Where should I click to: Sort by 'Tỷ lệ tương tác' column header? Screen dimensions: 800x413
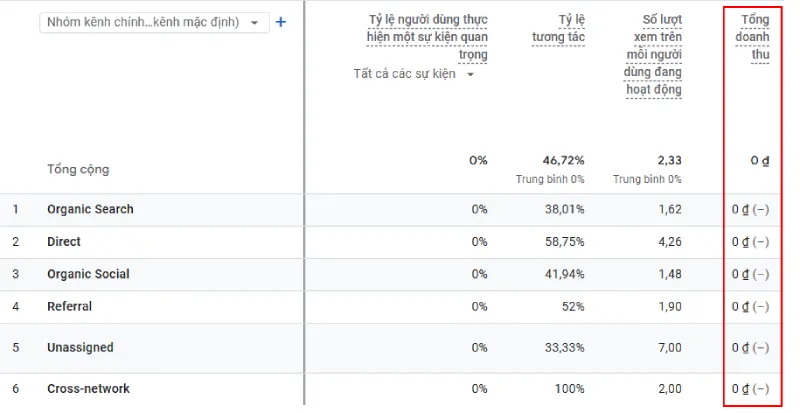(558, 29)
